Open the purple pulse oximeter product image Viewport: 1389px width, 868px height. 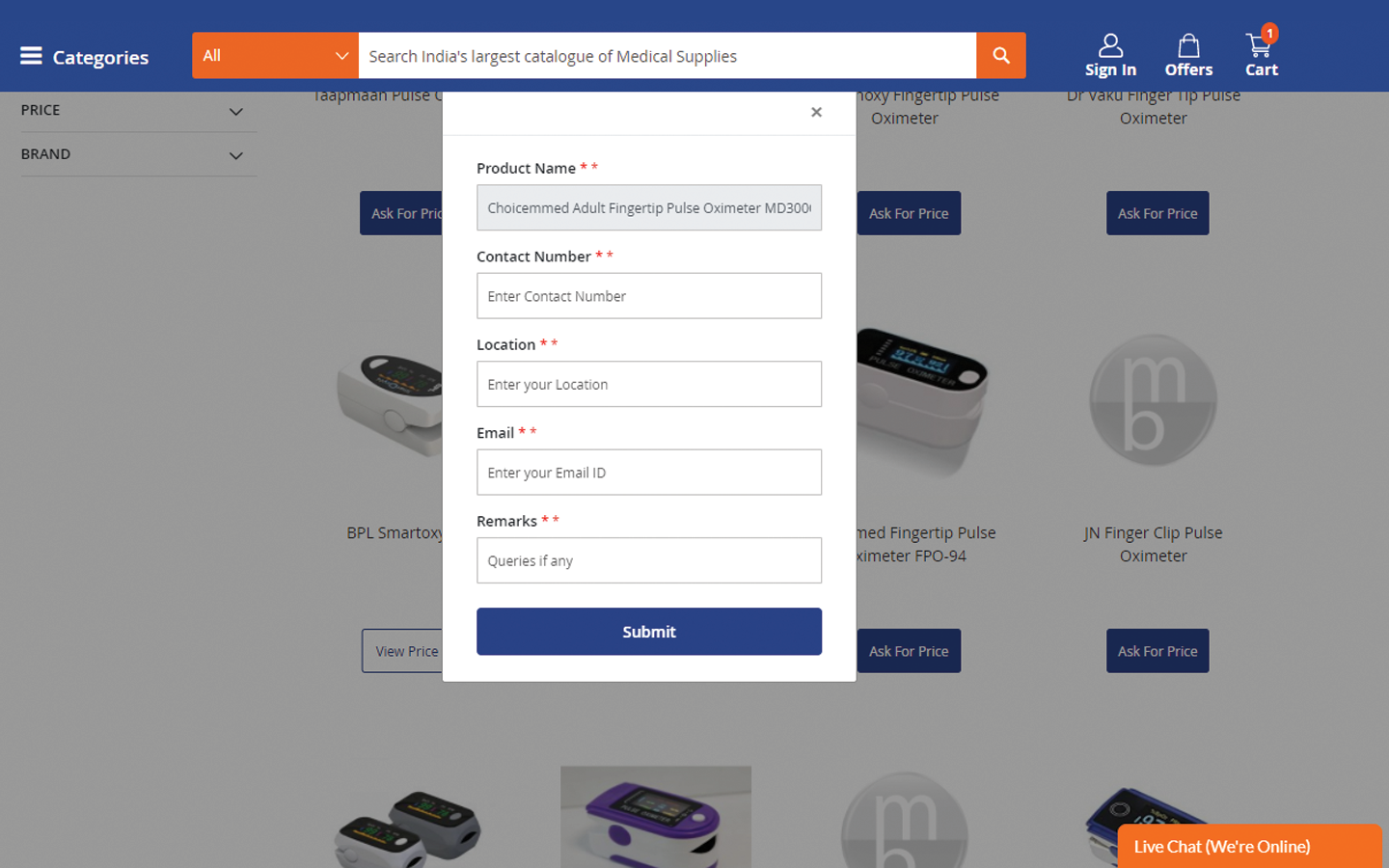pyautogui.click(x=656, y=817)
